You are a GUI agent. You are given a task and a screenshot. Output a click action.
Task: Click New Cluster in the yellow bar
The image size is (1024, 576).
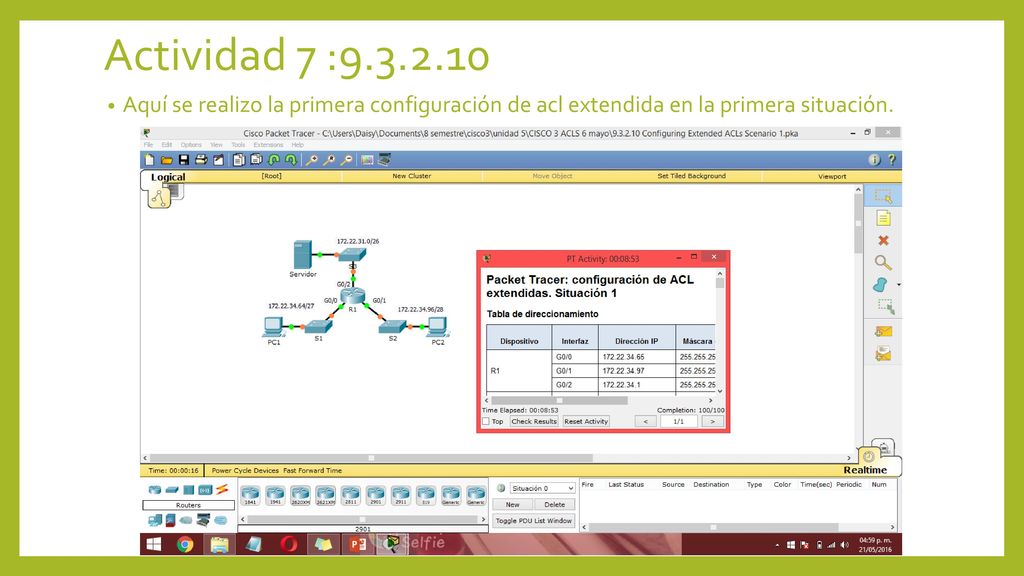[x=411, y=176]
